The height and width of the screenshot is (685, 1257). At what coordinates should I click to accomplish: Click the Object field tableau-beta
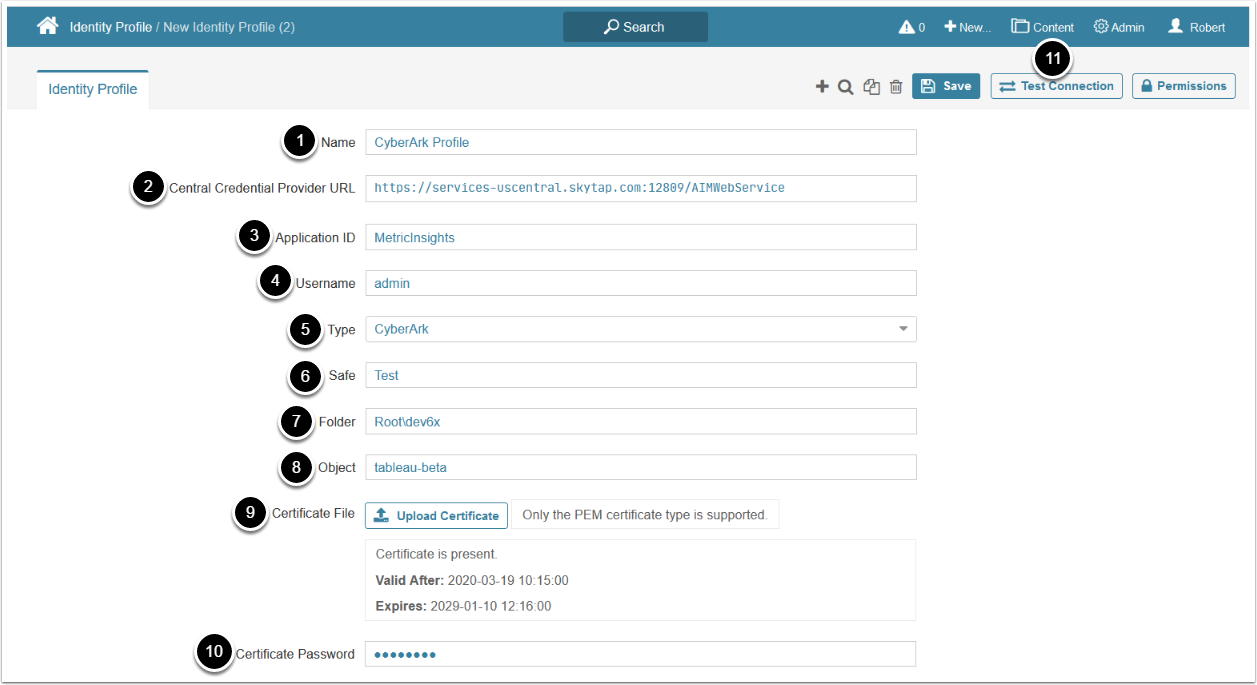coord(641,467)
